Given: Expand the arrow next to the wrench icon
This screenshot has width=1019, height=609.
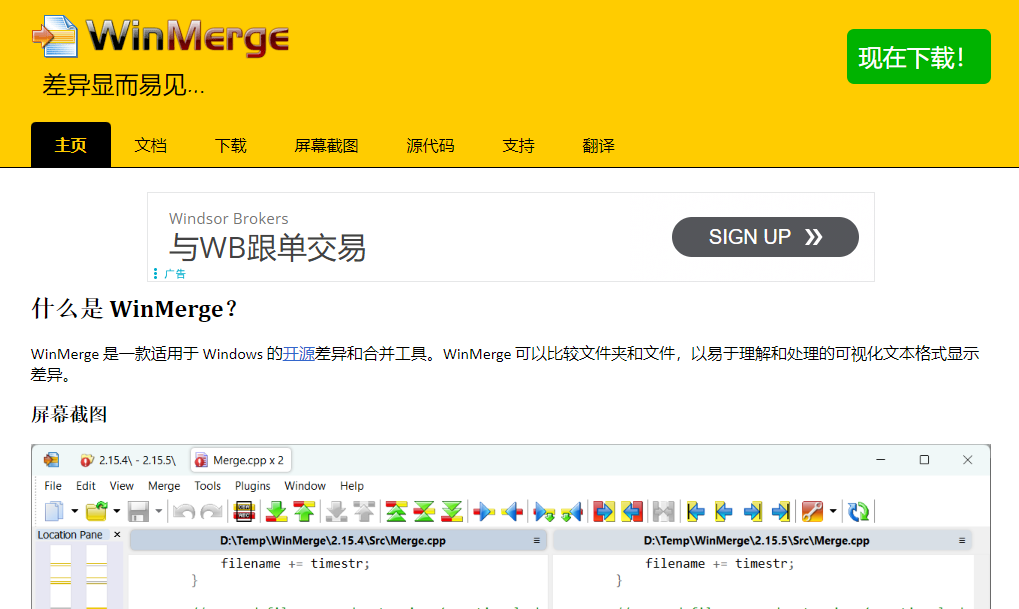Looking at the screenshot, I should click(x=831, y=511).
